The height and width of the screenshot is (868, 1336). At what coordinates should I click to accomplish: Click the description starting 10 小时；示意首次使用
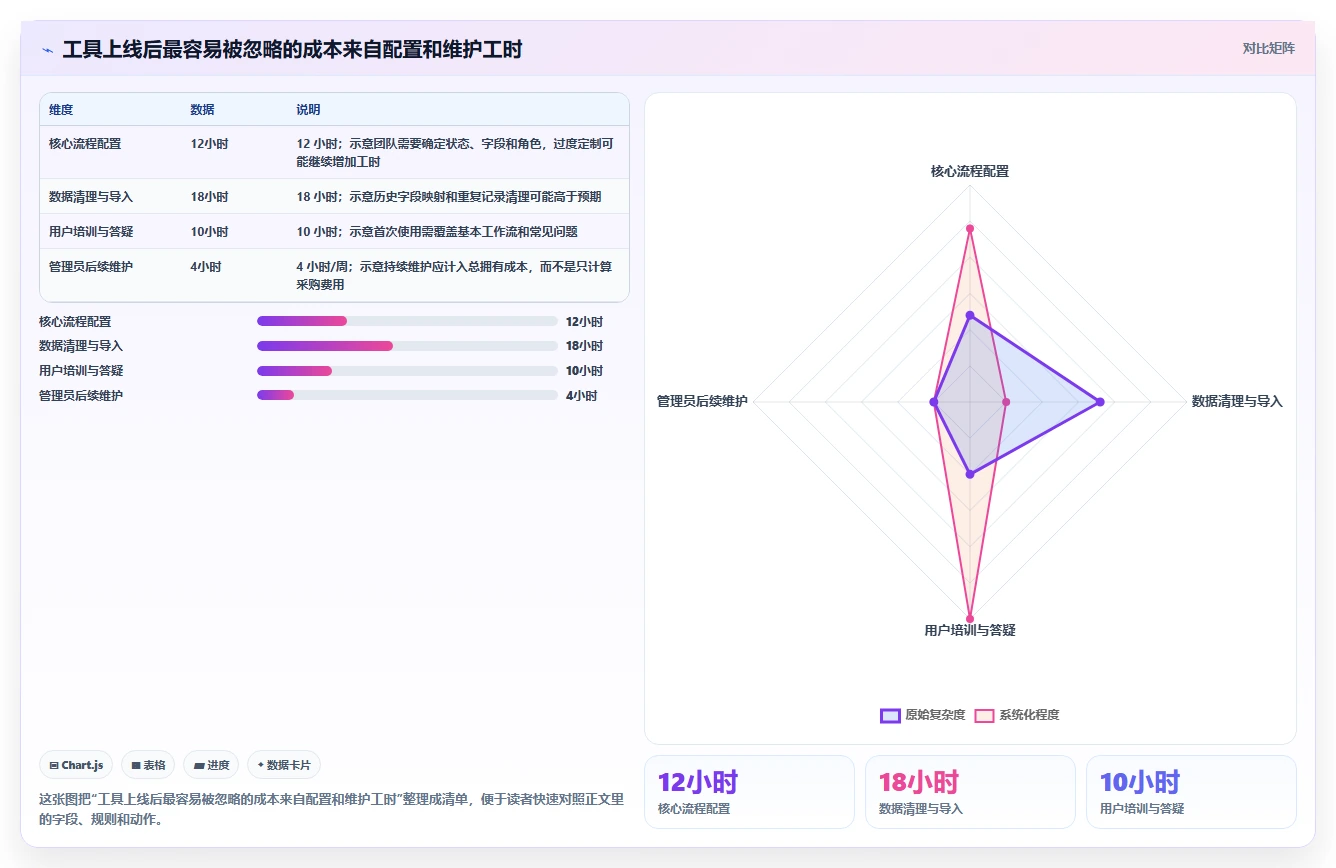tap(437, 232)
